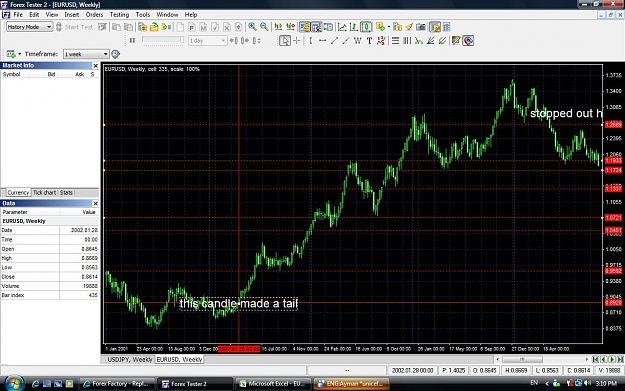
Task: Click the 'stopped out h' chart label
Action: click(x=566, y=114)
